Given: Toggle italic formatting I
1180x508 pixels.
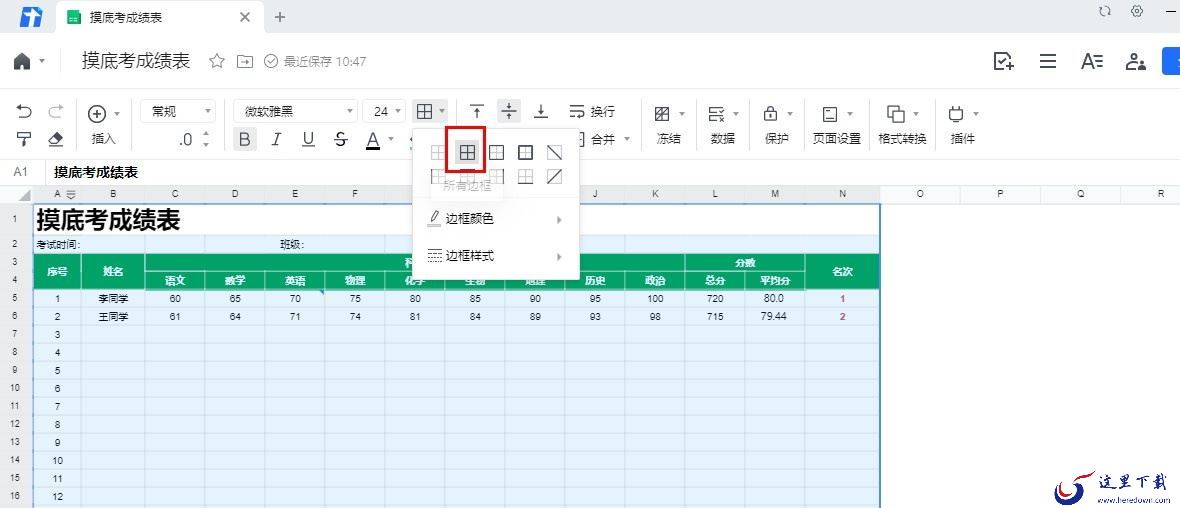Looking at the screenshot, I should pos(276,139).
